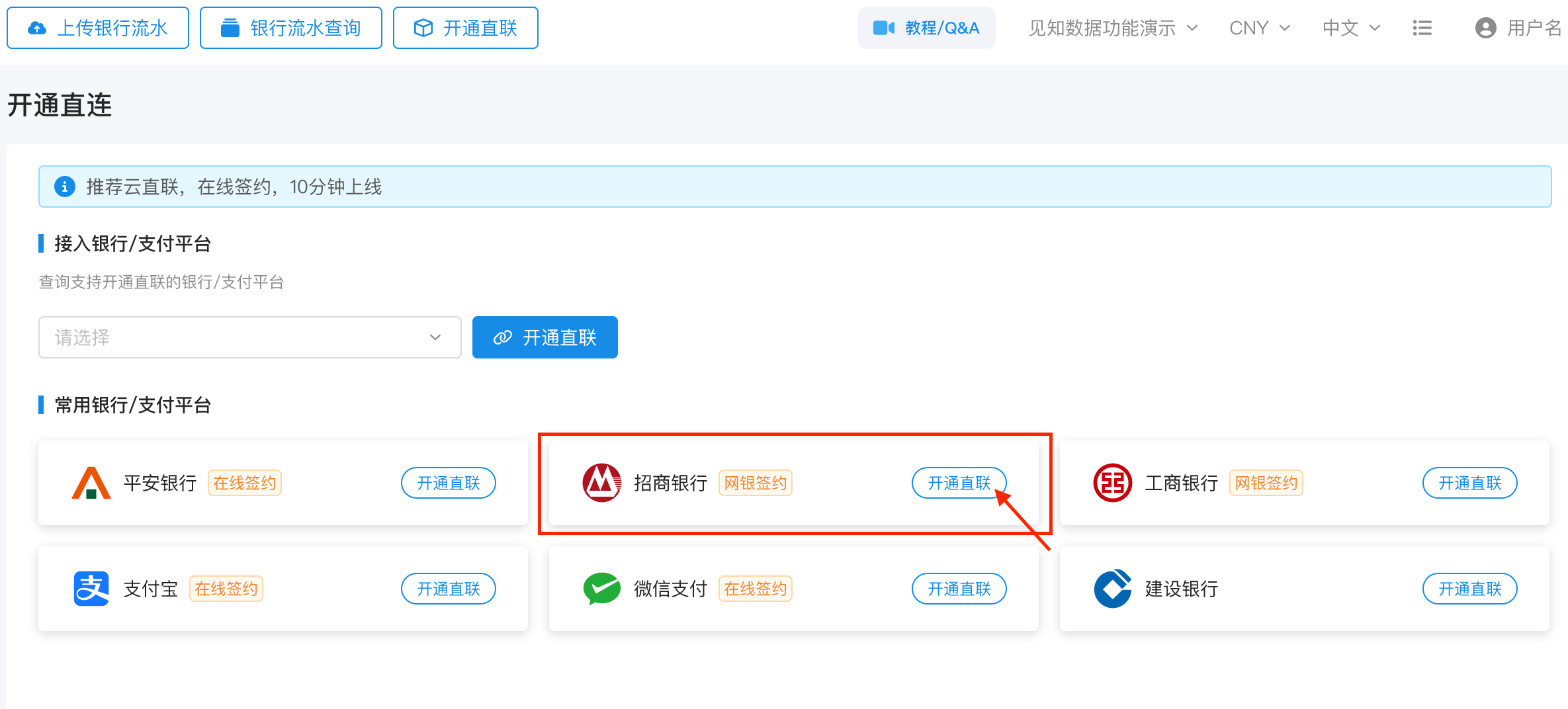Click the blue 开通直联 button beside dropdown

pos(545,337)
